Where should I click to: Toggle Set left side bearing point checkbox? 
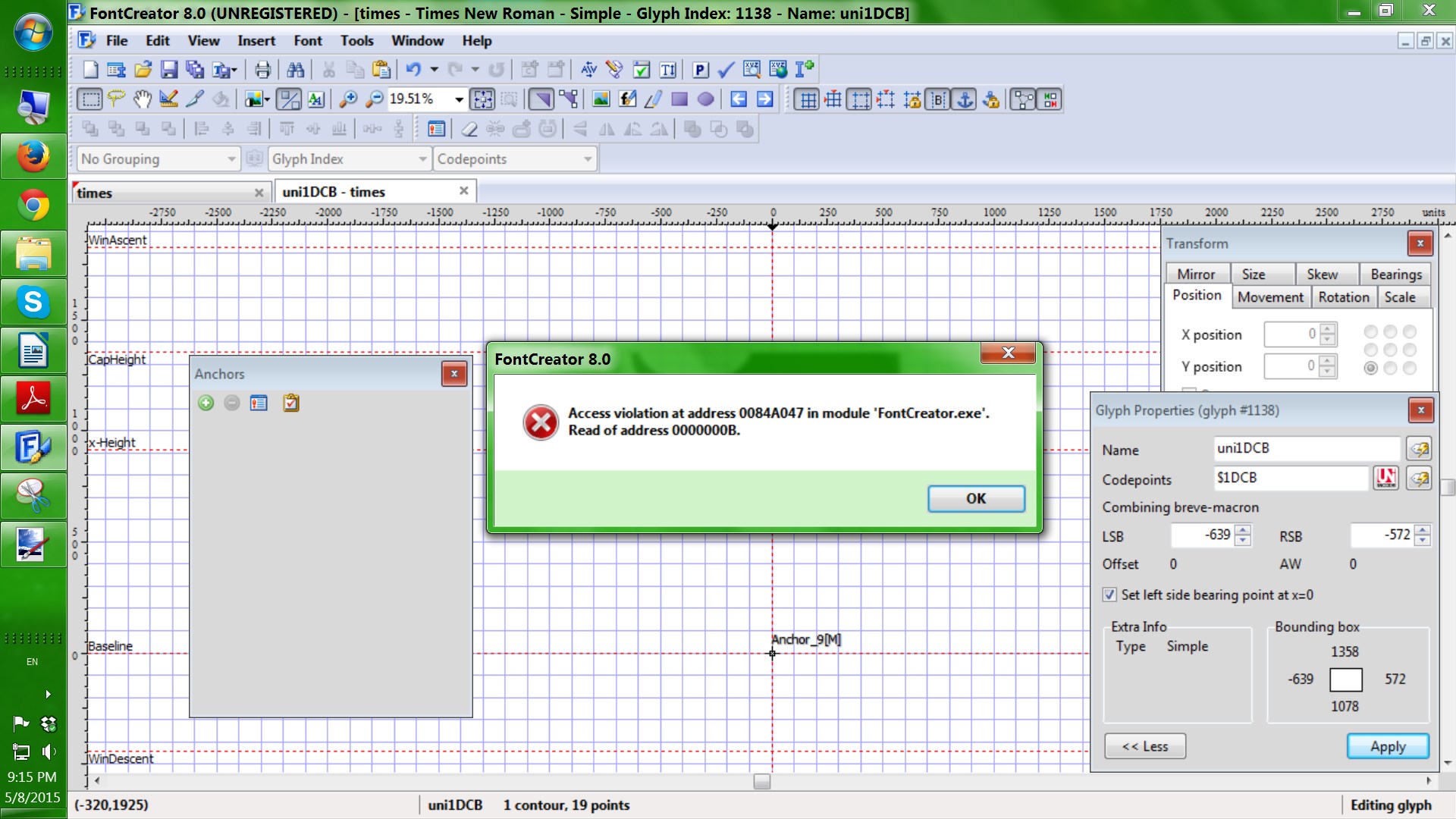(1109, 595)
